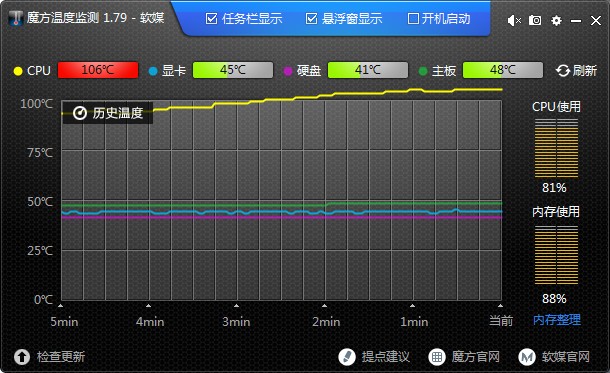The image size is (610, 373).
Task: Enable the 开机启动 checkbox
Action: (x=413, y=19)
